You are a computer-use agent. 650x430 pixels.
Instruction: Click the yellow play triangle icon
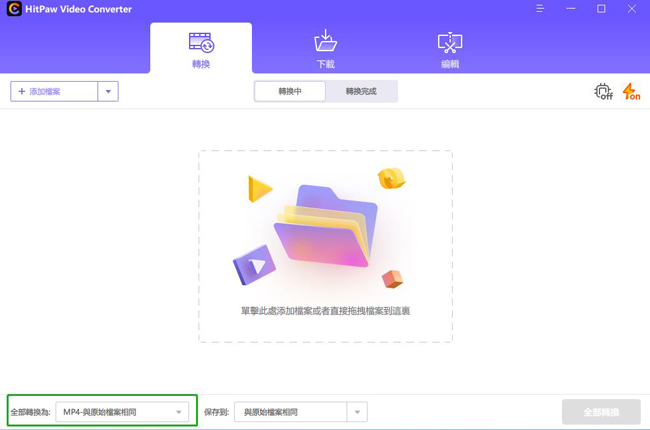[260, 188]
